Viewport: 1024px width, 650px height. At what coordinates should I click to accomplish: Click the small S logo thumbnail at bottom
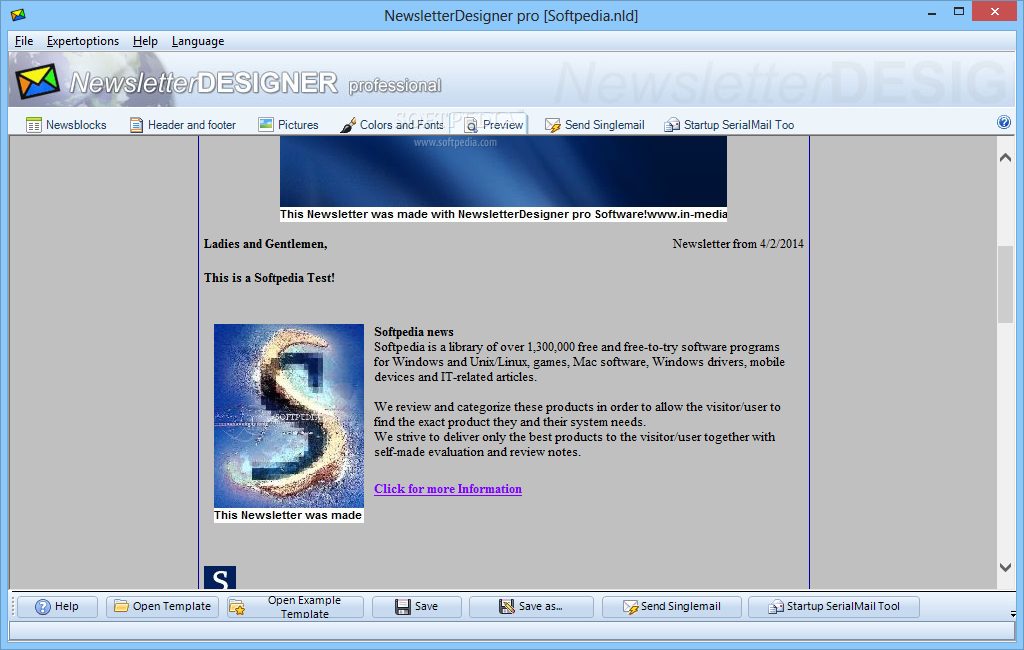[220, 577]
